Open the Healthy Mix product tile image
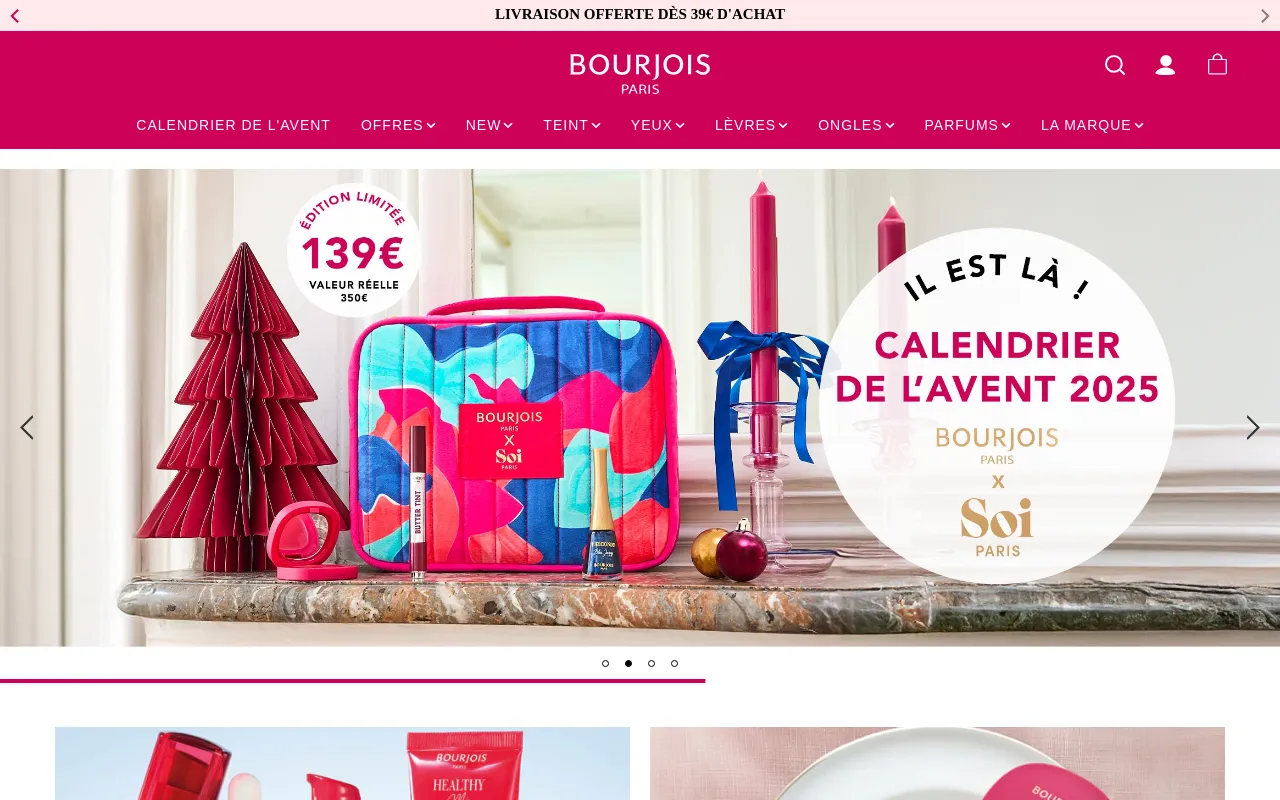Image resolution: width=1280 pixels, height=800 pixels. click(x=342, y=763)
